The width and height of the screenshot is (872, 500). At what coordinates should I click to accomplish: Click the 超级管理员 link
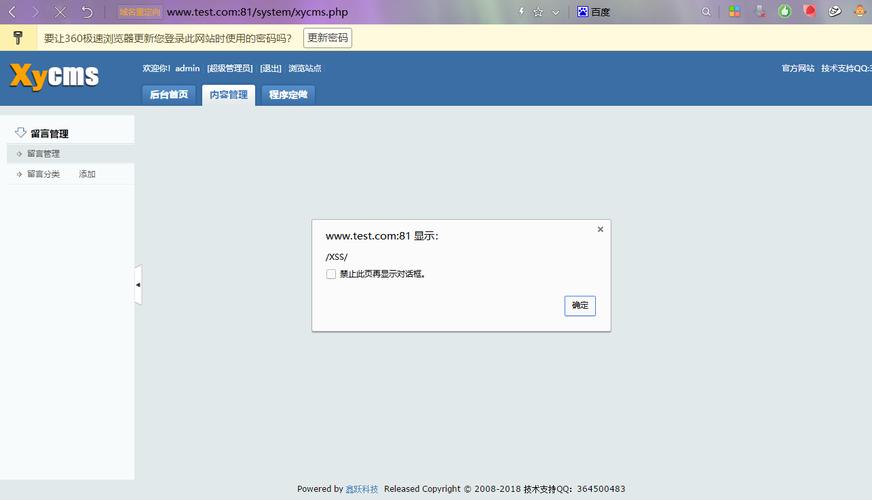pos(230,68)
